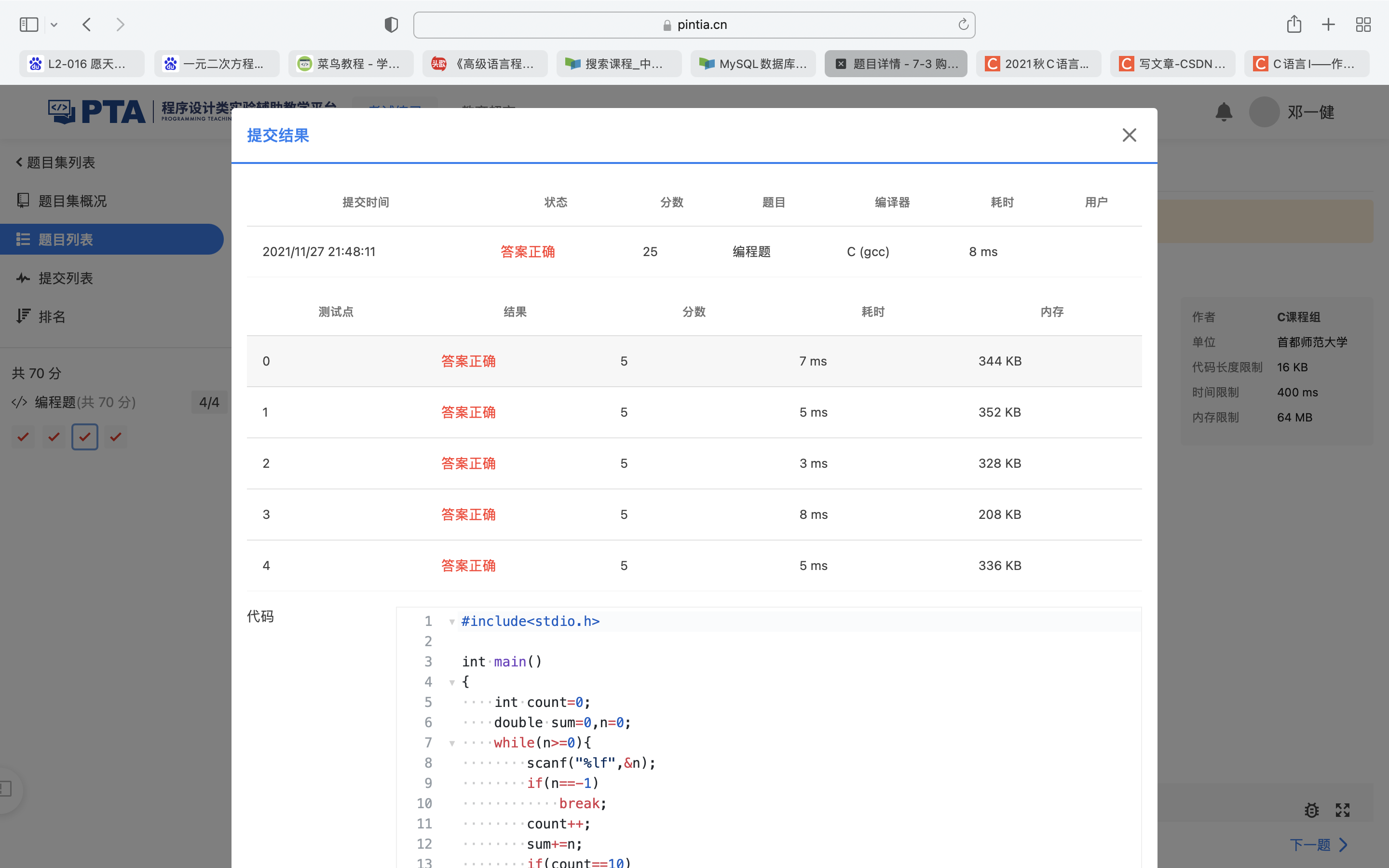
Task: Select the highlighted third problem checkmark
Action: 85,437
